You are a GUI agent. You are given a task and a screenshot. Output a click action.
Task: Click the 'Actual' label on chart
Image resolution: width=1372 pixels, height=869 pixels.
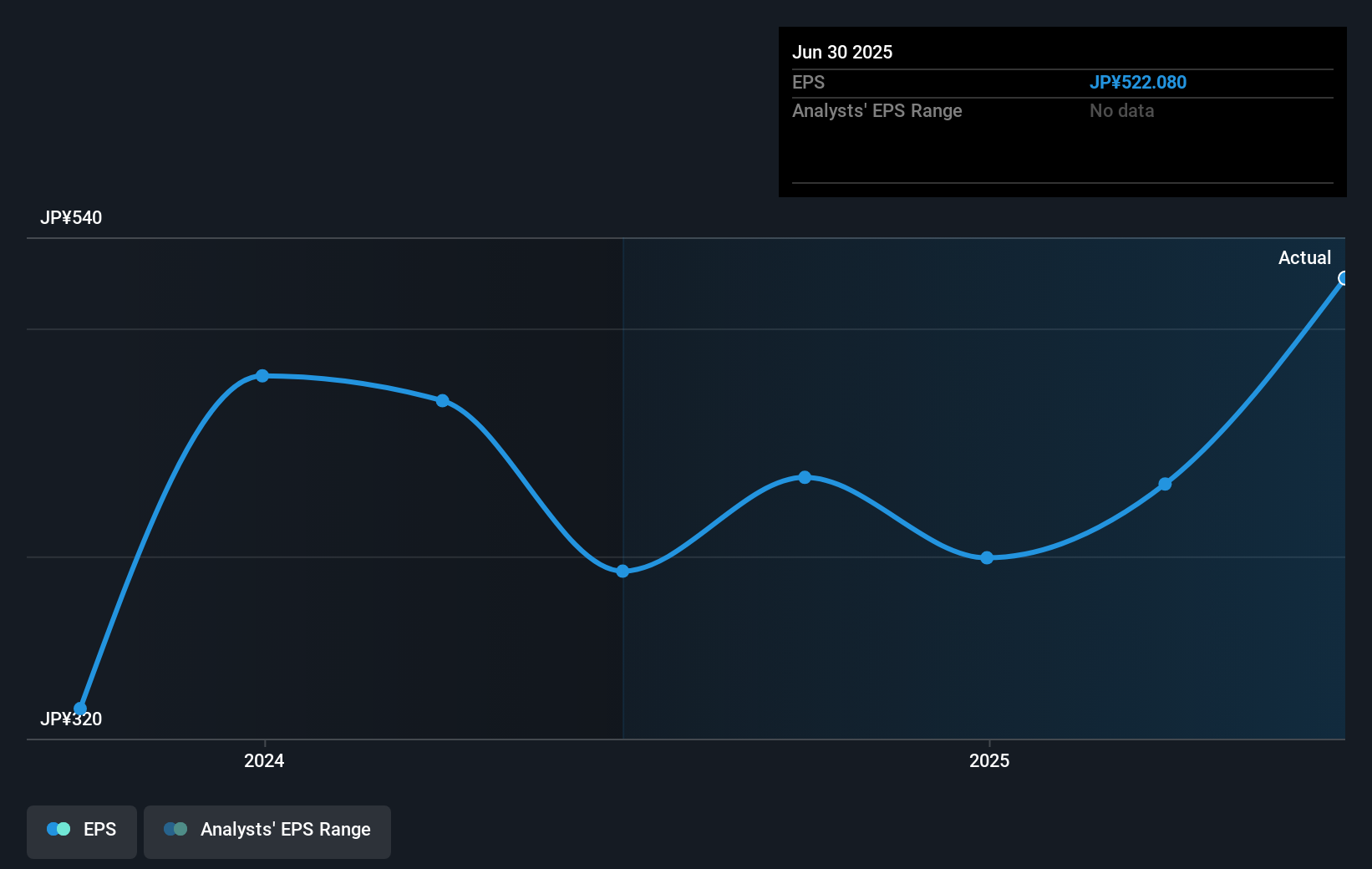pyautogui.click(x=1304, y=258)
